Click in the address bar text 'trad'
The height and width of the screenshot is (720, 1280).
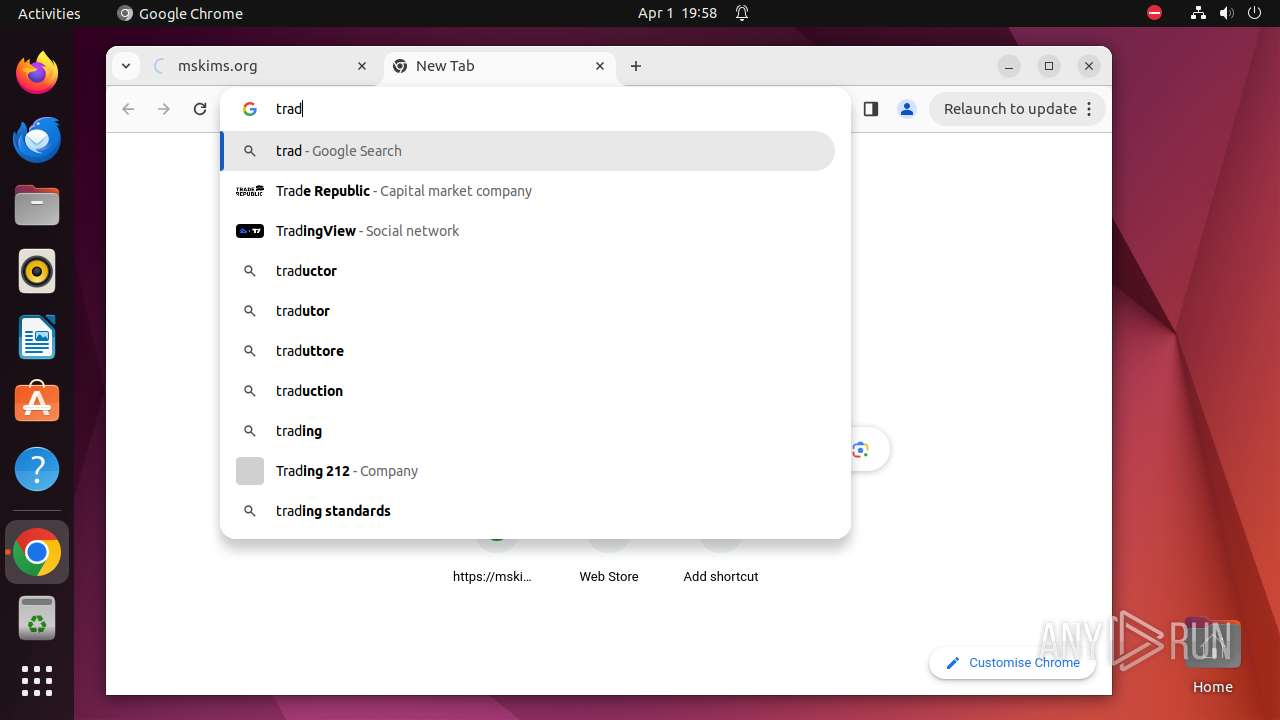point(289,109)
